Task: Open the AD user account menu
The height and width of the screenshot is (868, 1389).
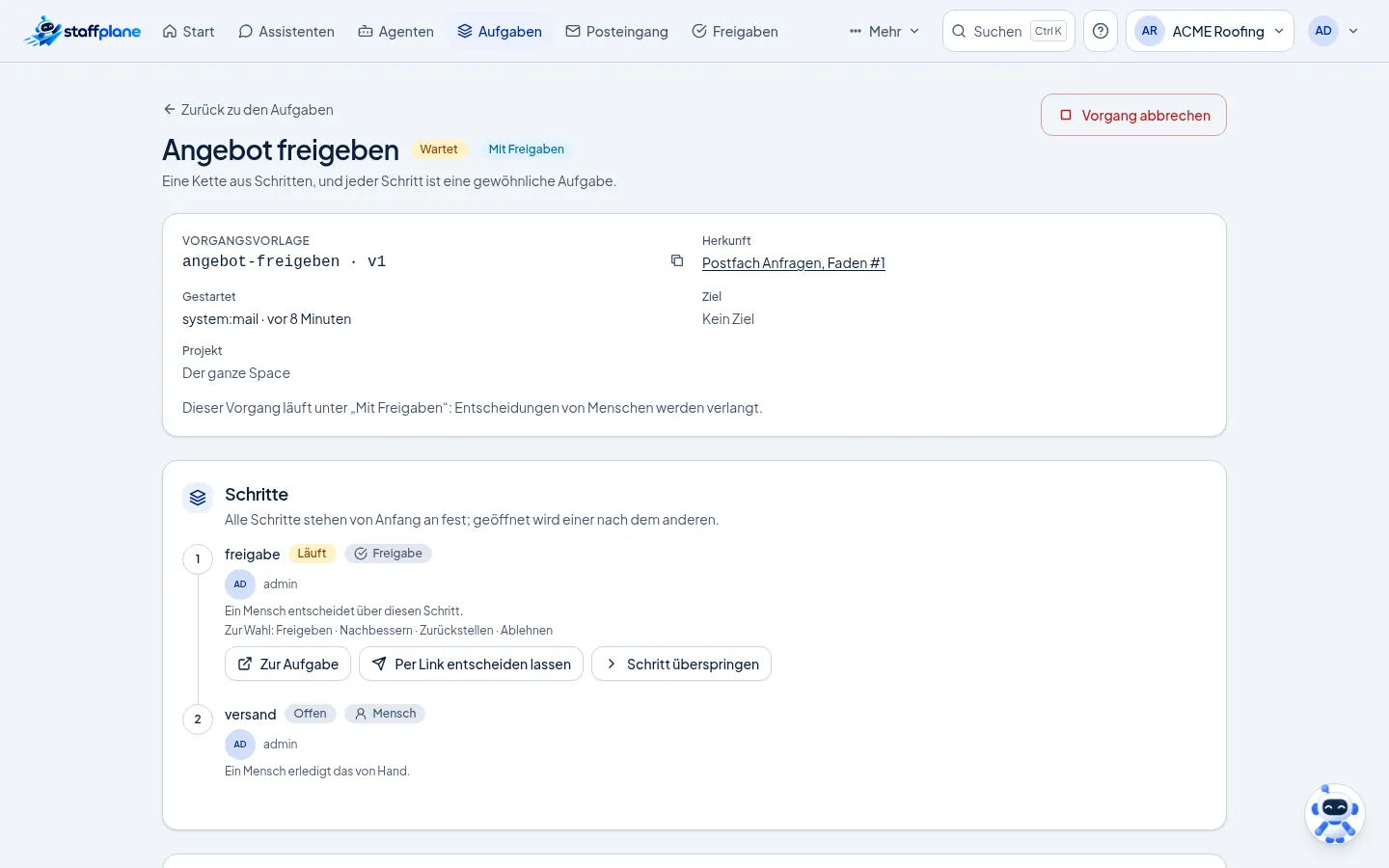Action: pyautogui.click(x=1336, y=31)
